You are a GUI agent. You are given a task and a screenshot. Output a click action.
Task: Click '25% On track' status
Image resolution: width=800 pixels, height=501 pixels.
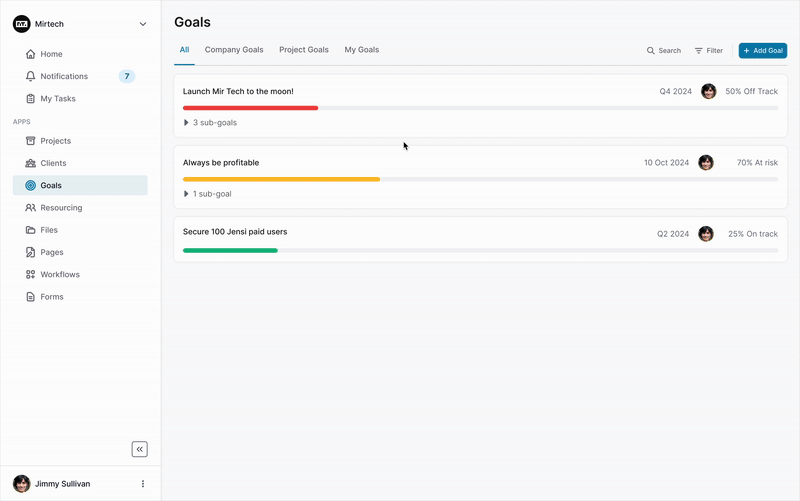pyautogui.click(x=753, y=234)
